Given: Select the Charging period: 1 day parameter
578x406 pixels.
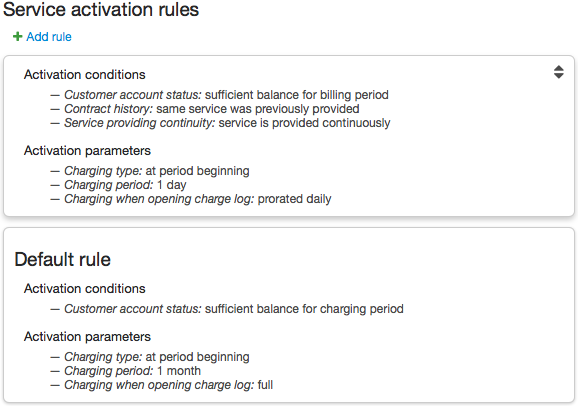Looking at the screenshot, I should click(125, 185).
